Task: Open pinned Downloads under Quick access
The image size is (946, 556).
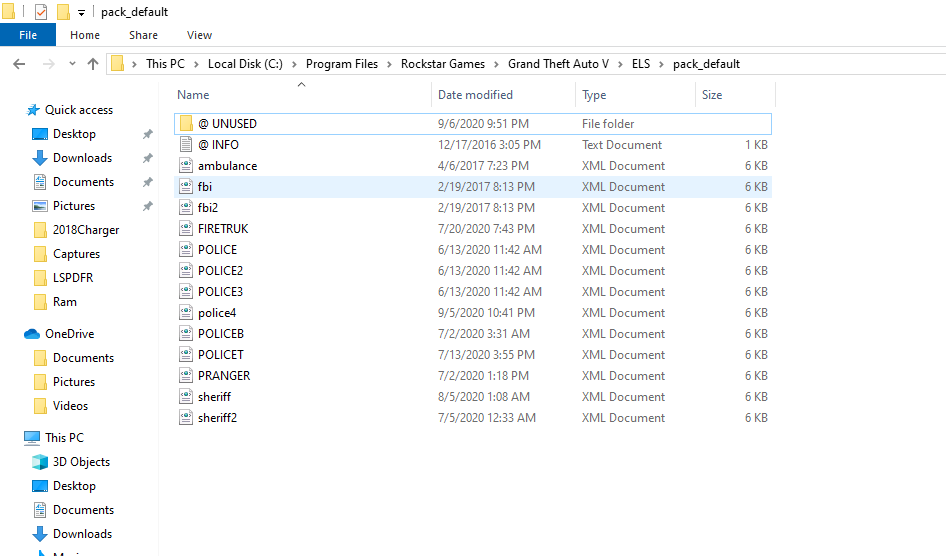Action: [x=82, y=158]
